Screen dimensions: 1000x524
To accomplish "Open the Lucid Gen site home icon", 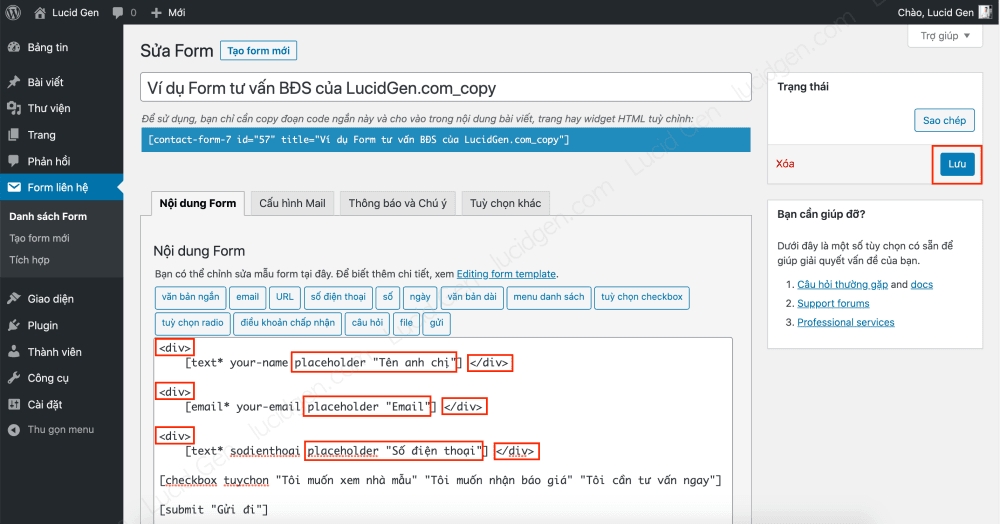I will click(40, 13).
